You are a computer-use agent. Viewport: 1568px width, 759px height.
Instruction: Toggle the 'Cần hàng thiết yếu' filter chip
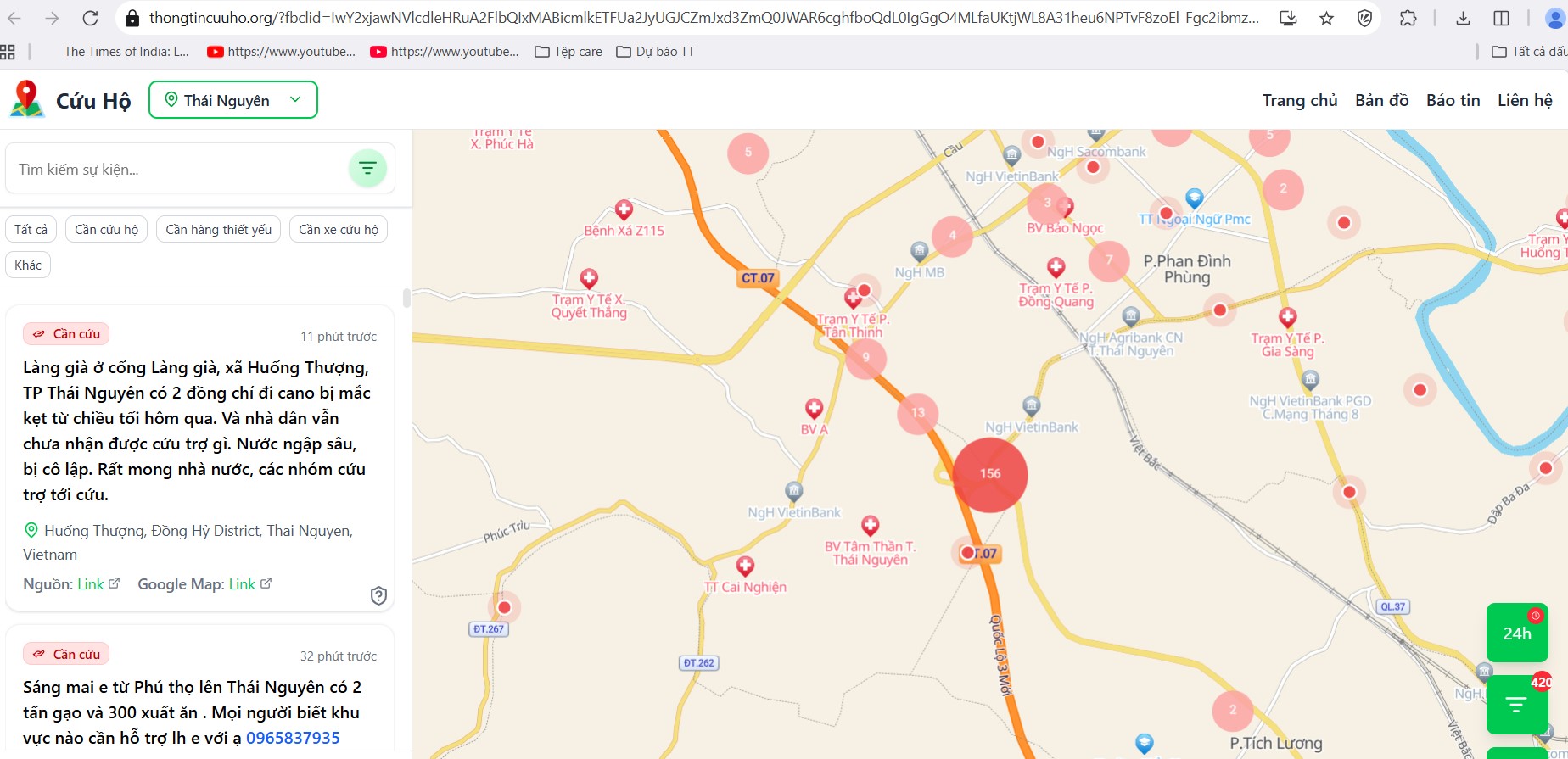[x=218, y=229]
